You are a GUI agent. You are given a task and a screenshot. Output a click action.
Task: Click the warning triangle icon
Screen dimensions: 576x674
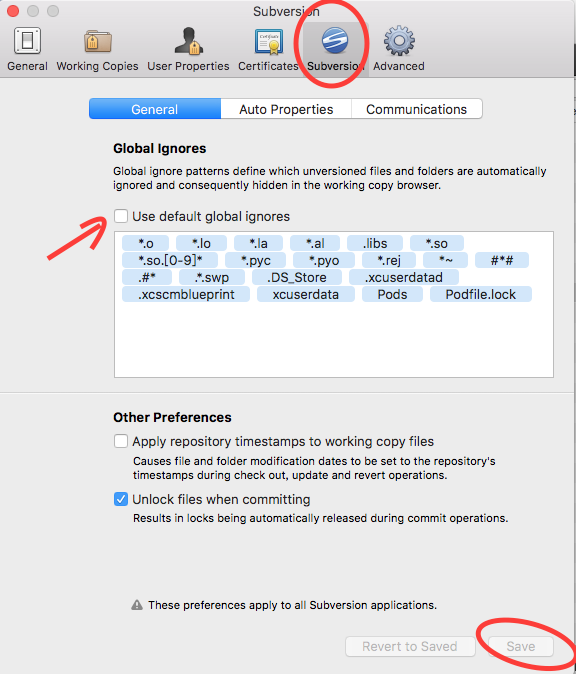click(x=137, y=605)
